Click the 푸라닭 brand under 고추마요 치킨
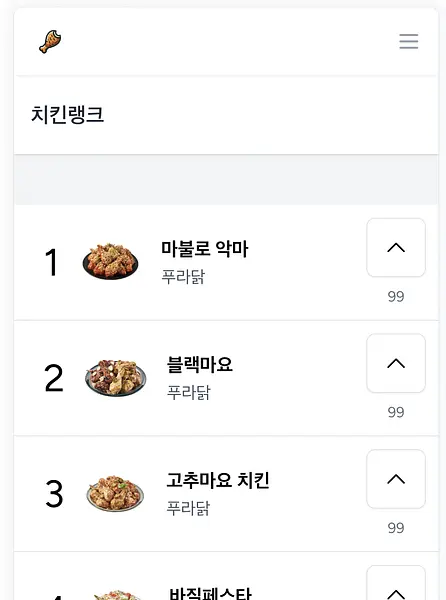 188,508
